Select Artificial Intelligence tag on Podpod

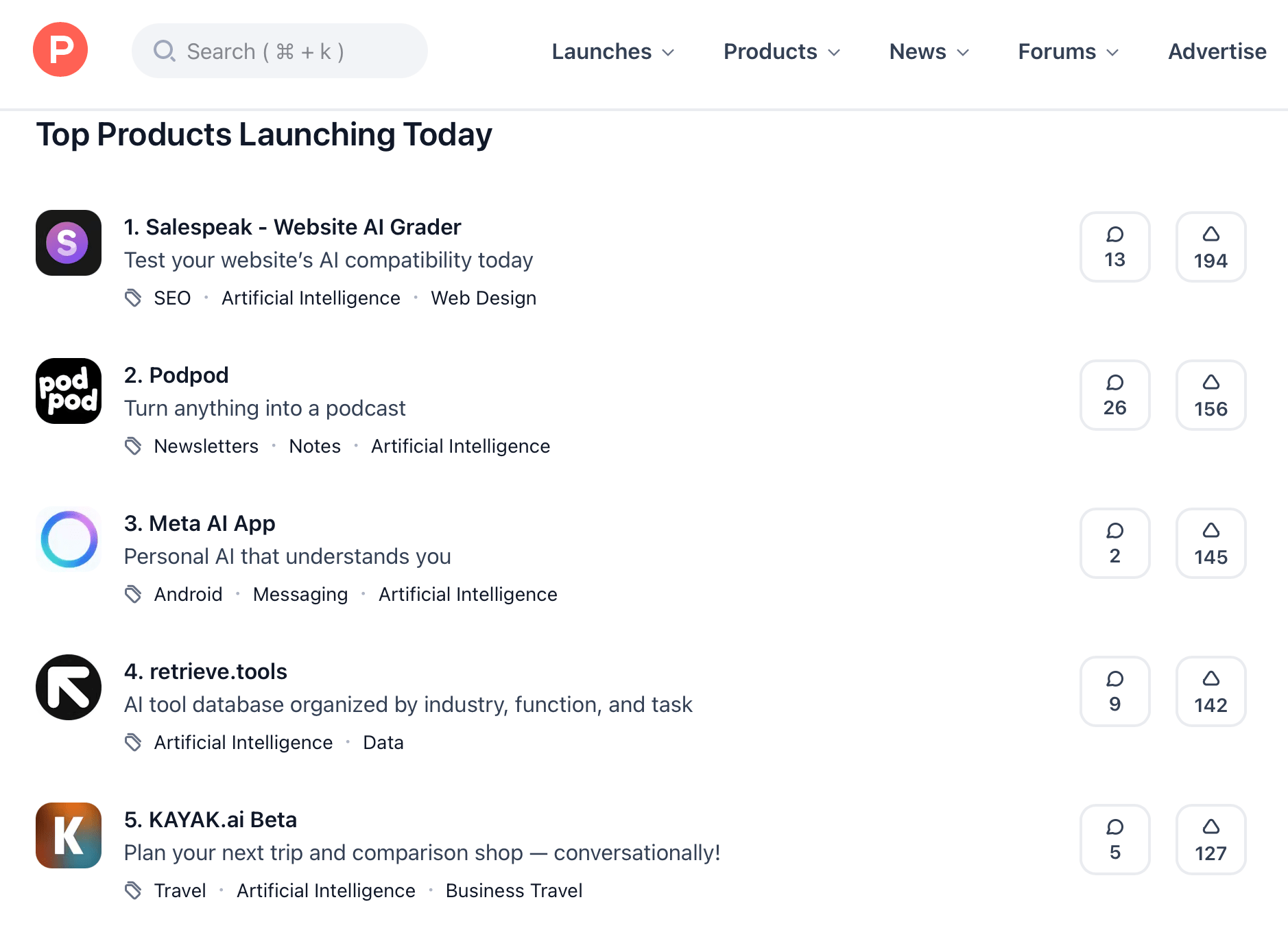point(461,447)
